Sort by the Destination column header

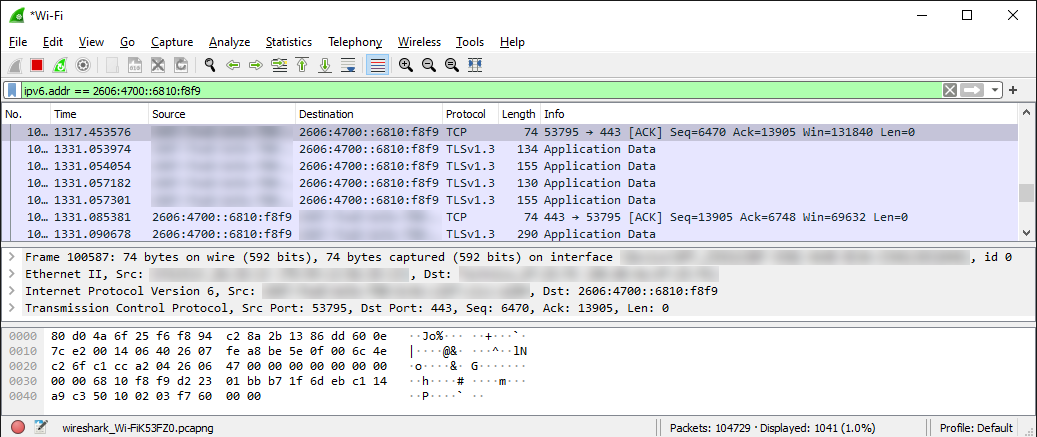[369, 114]
